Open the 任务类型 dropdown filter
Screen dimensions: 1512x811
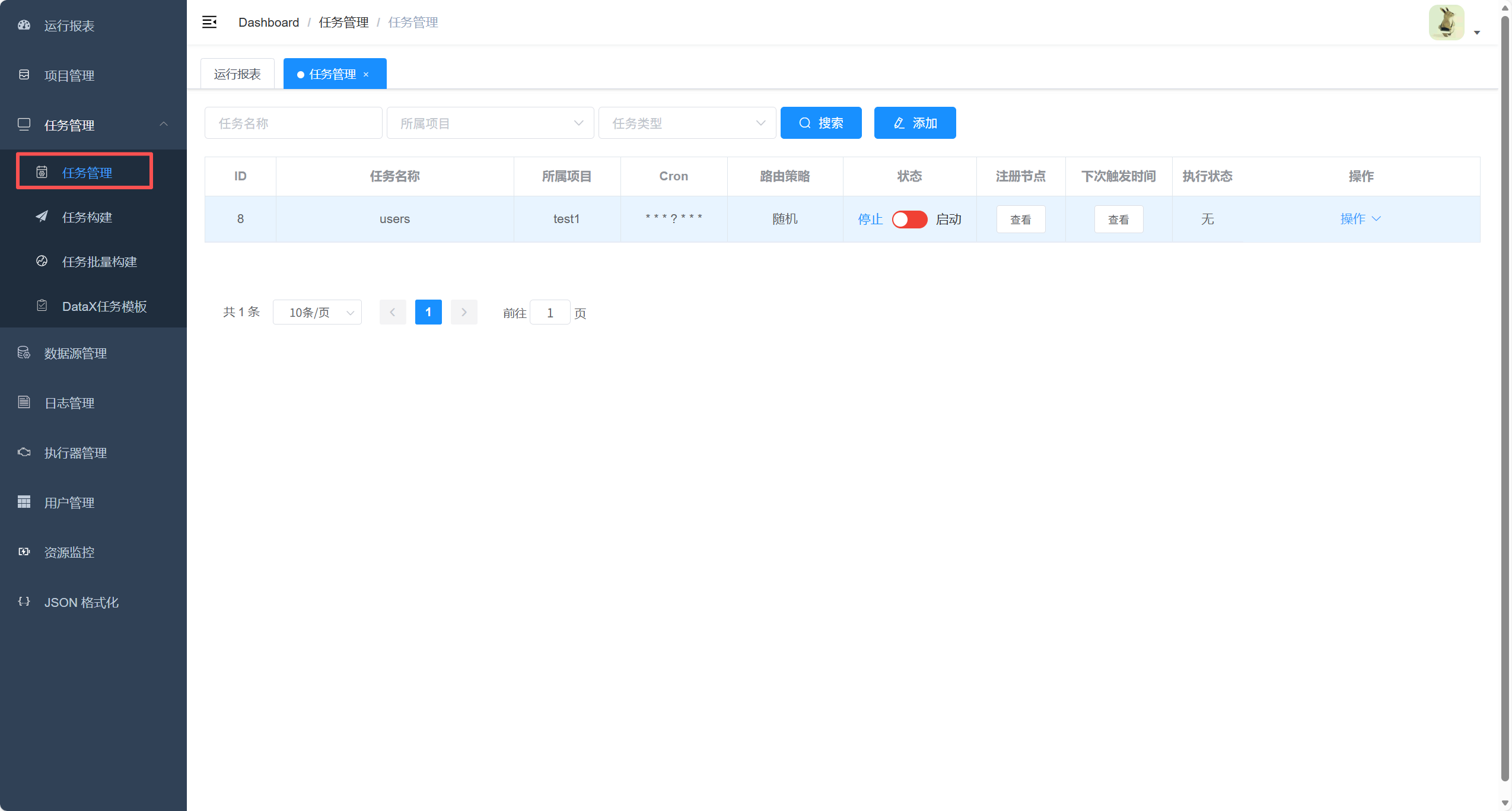tap(686, 123)
